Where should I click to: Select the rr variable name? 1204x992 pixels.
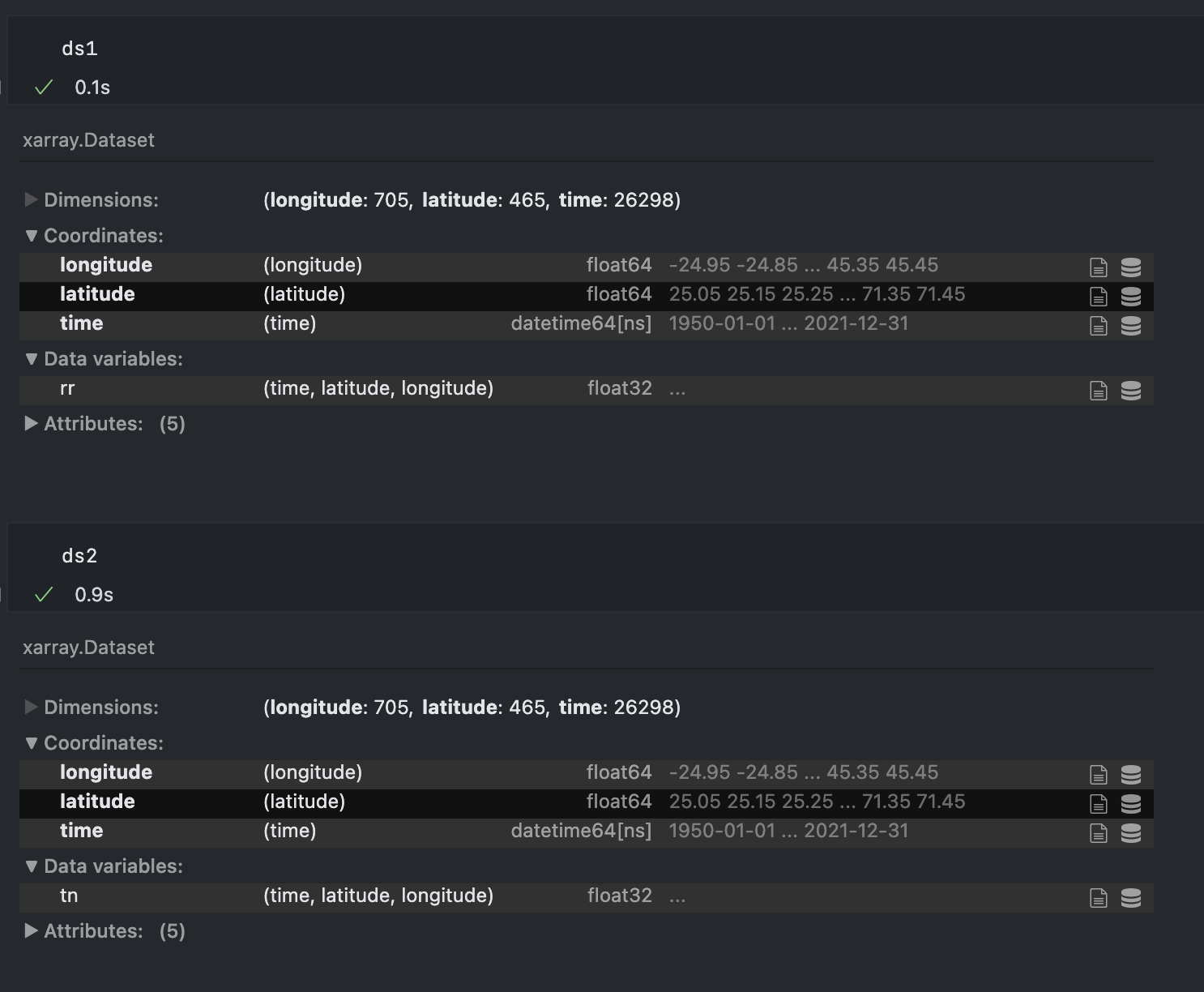[67, 388]
